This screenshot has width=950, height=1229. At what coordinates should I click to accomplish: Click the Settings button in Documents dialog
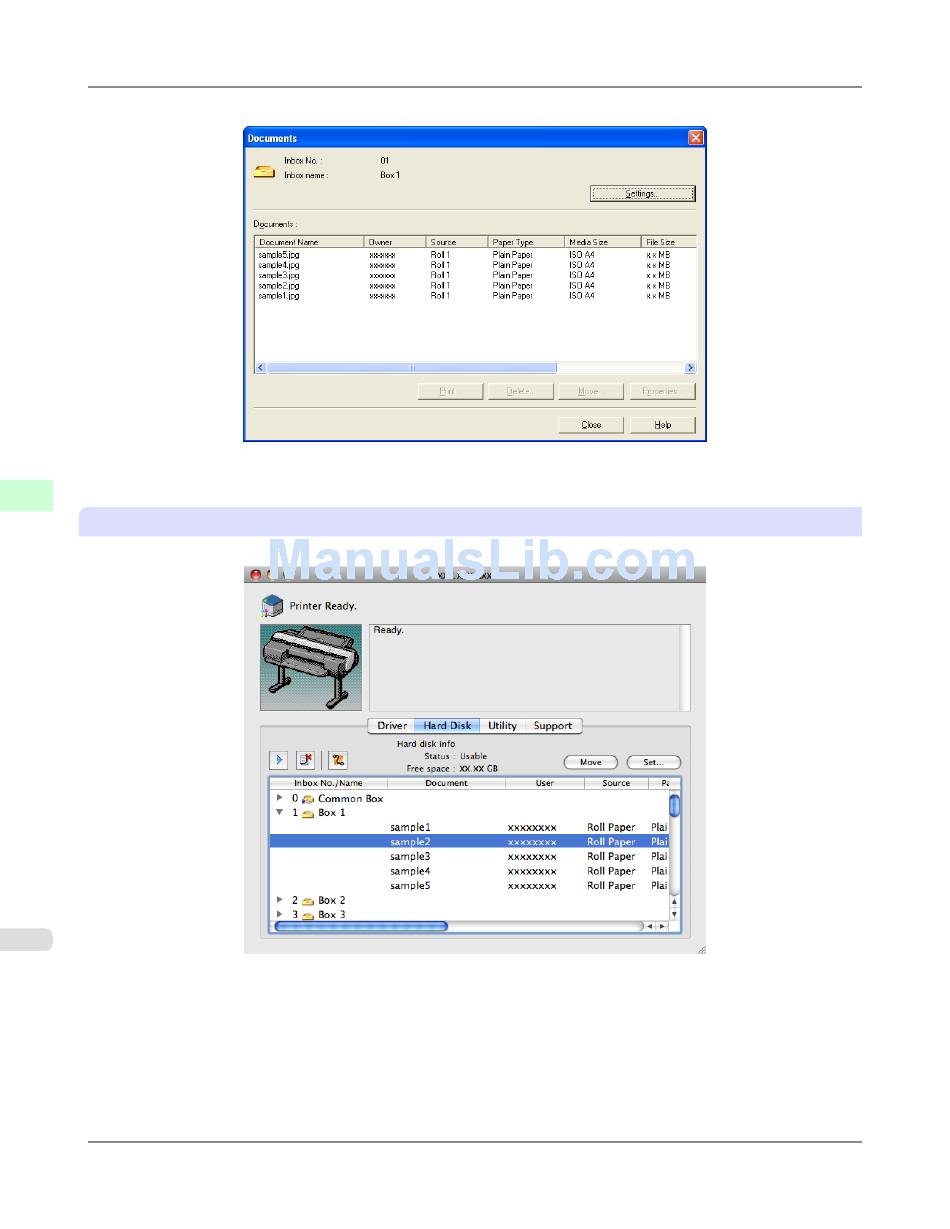click(x=642, y=194)
